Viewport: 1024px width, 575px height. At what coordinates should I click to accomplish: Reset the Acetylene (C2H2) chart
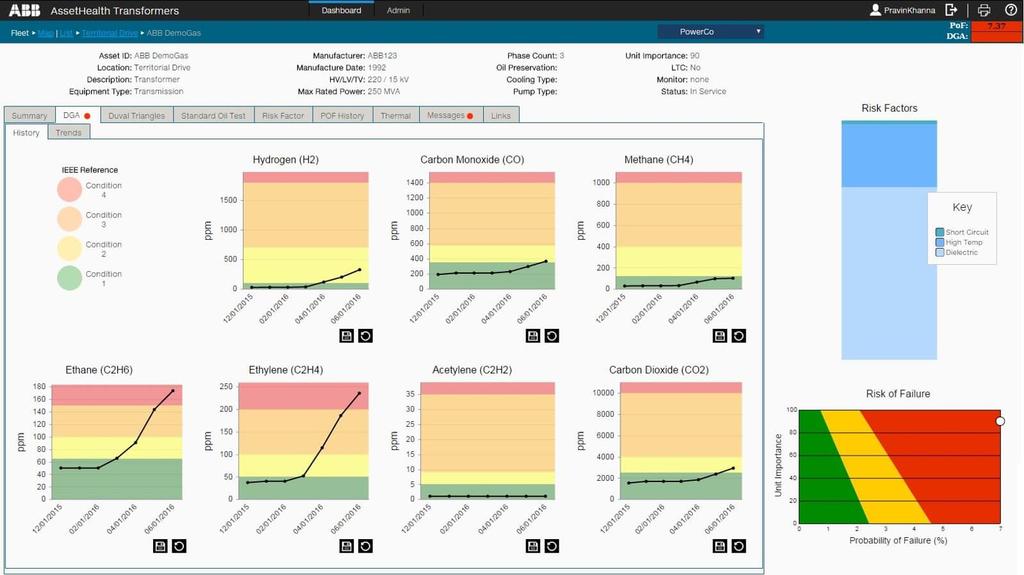(x=552, y=546)
